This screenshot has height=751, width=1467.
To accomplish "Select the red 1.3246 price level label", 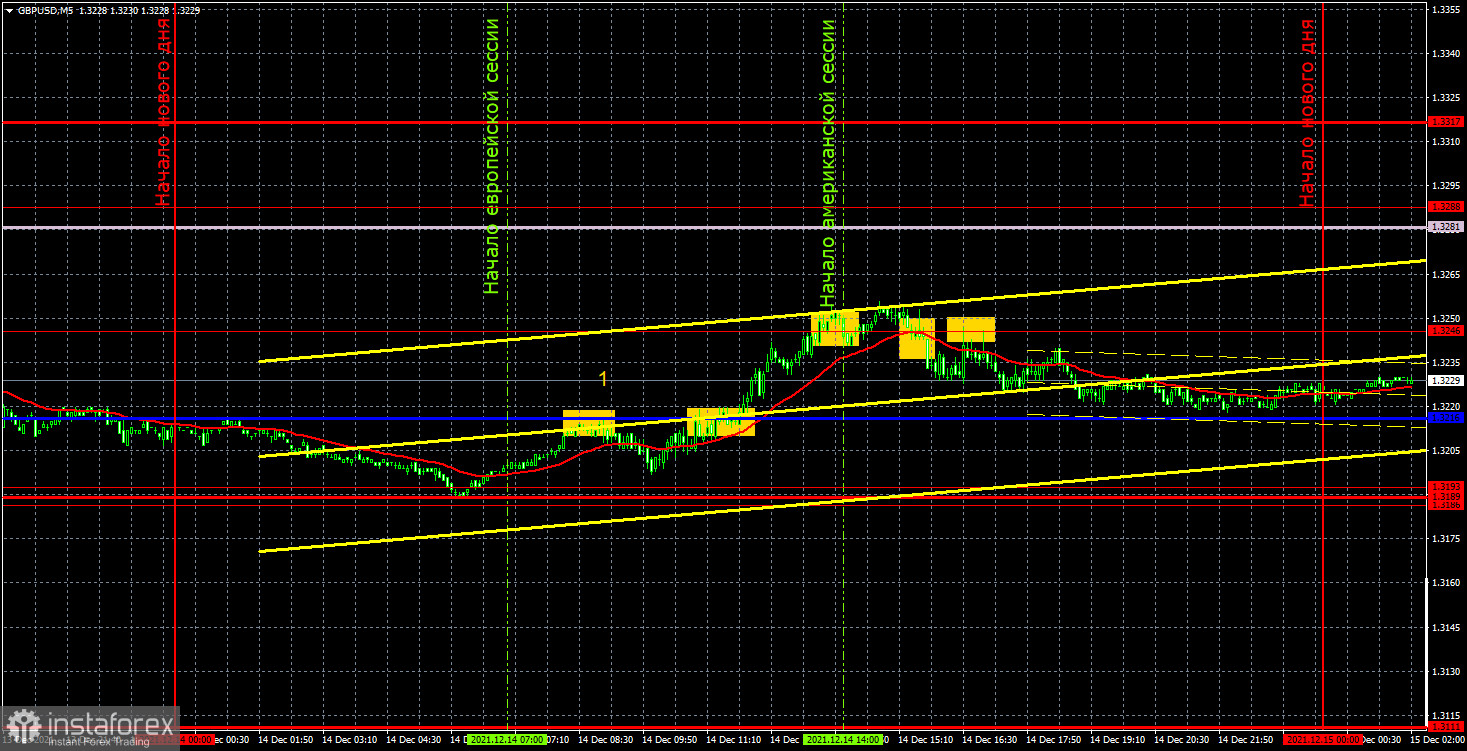I will click(1445, 330).
